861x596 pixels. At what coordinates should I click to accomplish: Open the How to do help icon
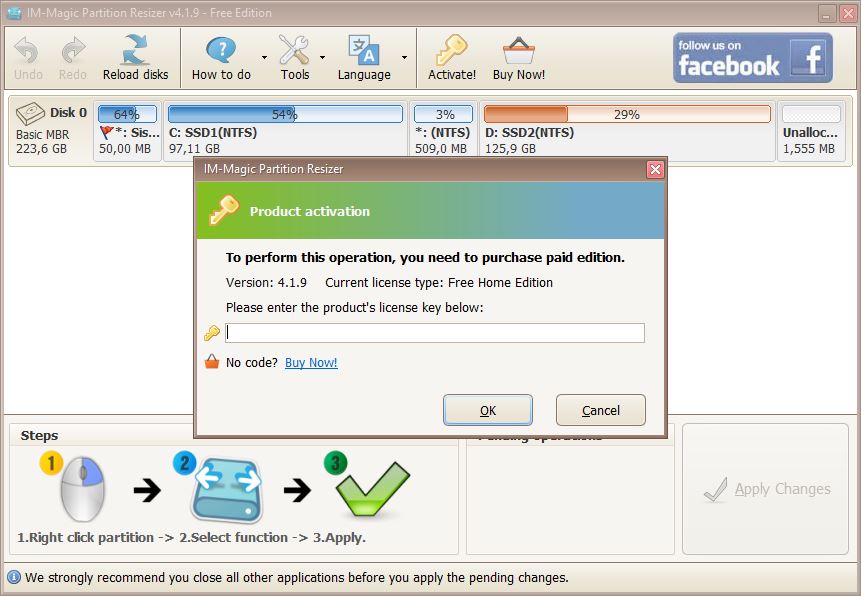click(221, 51)
